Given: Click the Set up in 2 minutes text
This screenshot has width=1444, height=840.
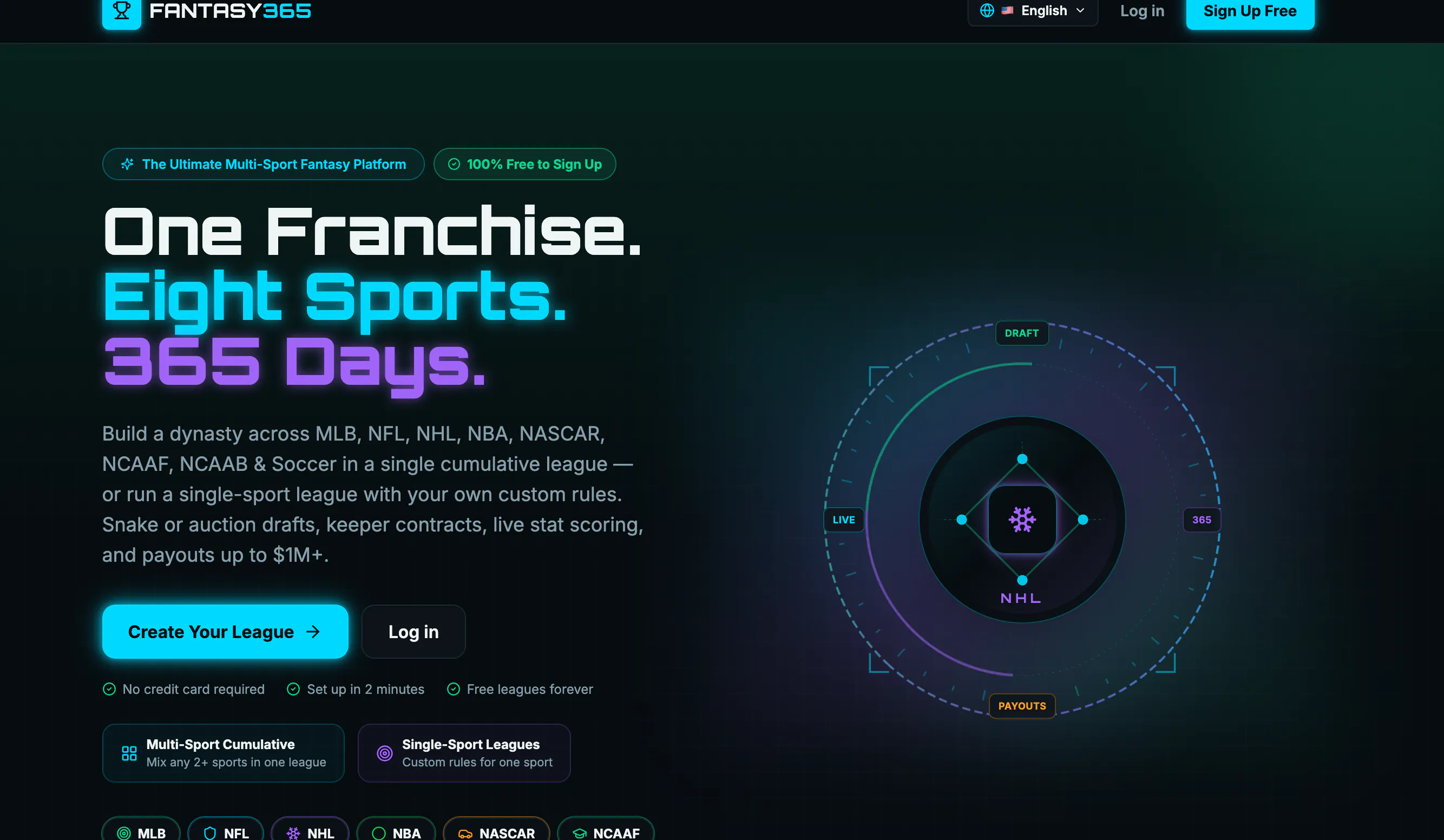Looking at the screenshot, I should [x=365, y=689].
